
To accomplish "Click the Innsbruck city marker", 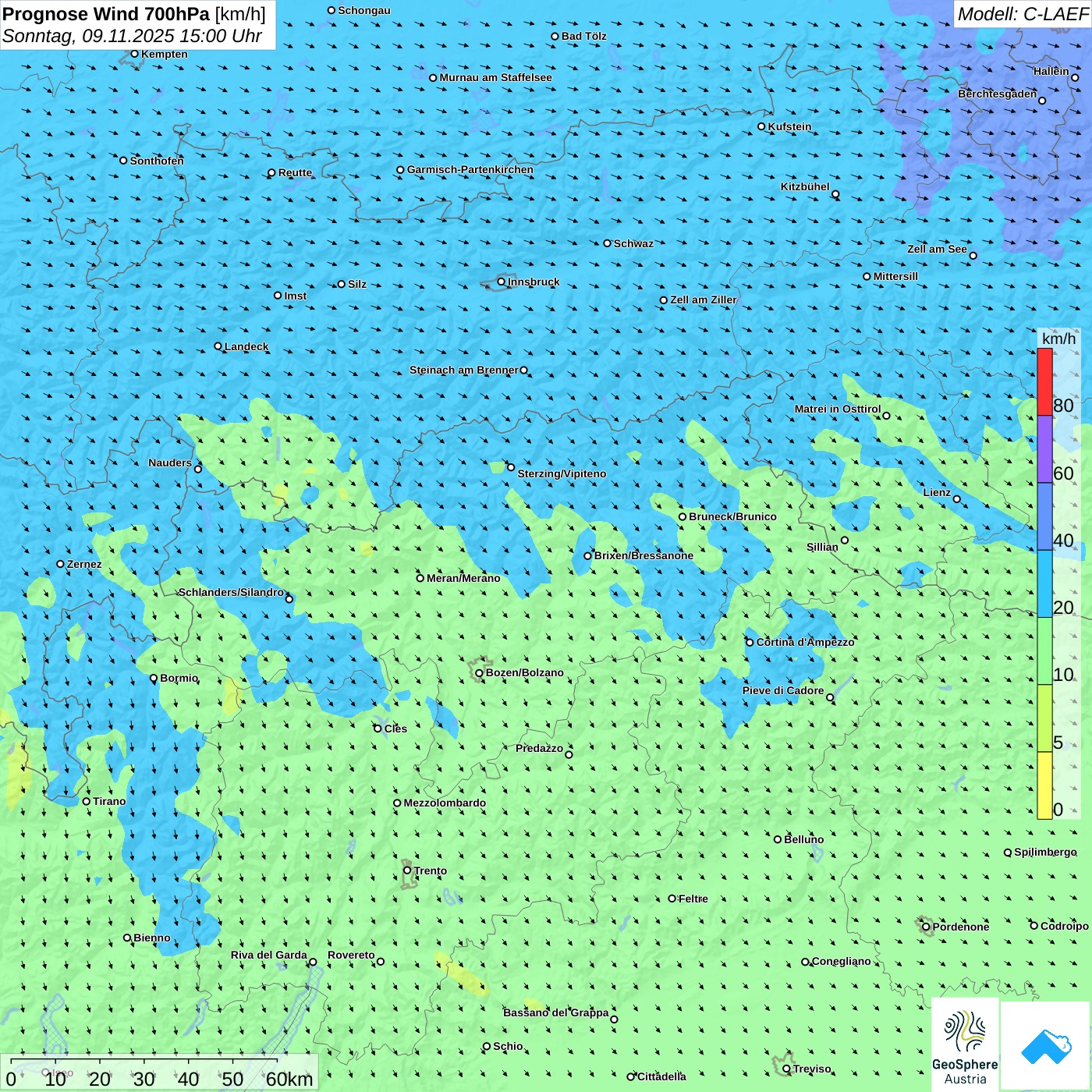I will coord(502,282).
